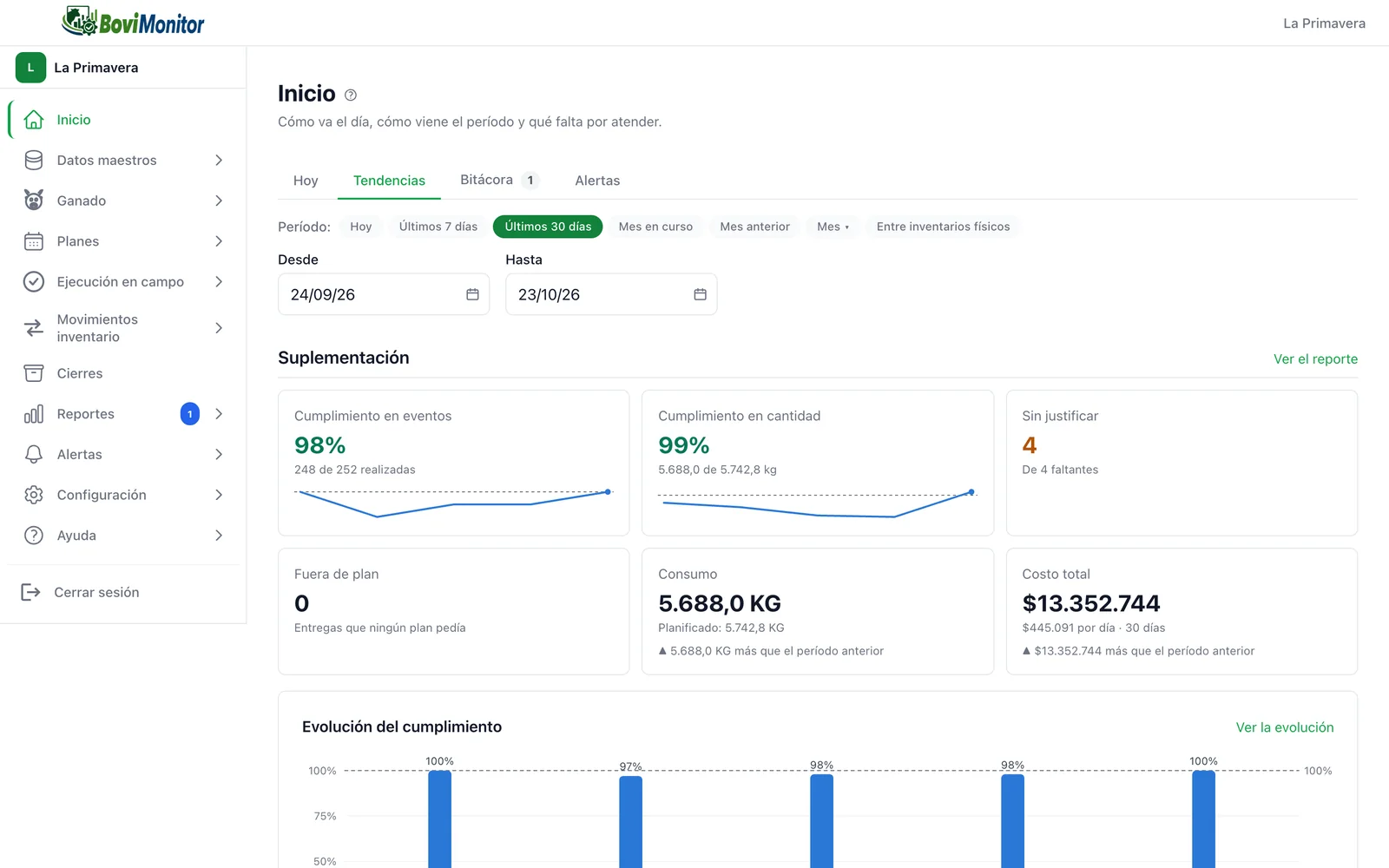Click the Hasta date field 23/10/26
1389x868 pixels.
(611, 294)
